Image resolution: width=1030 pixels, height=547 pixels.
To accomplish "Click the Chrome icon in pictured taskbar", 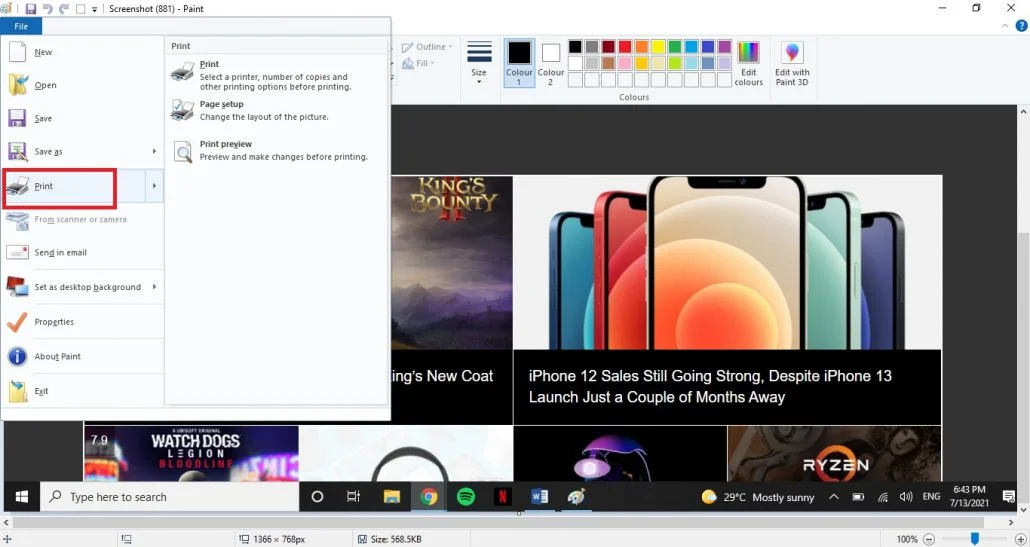I will tap(428, 496).
